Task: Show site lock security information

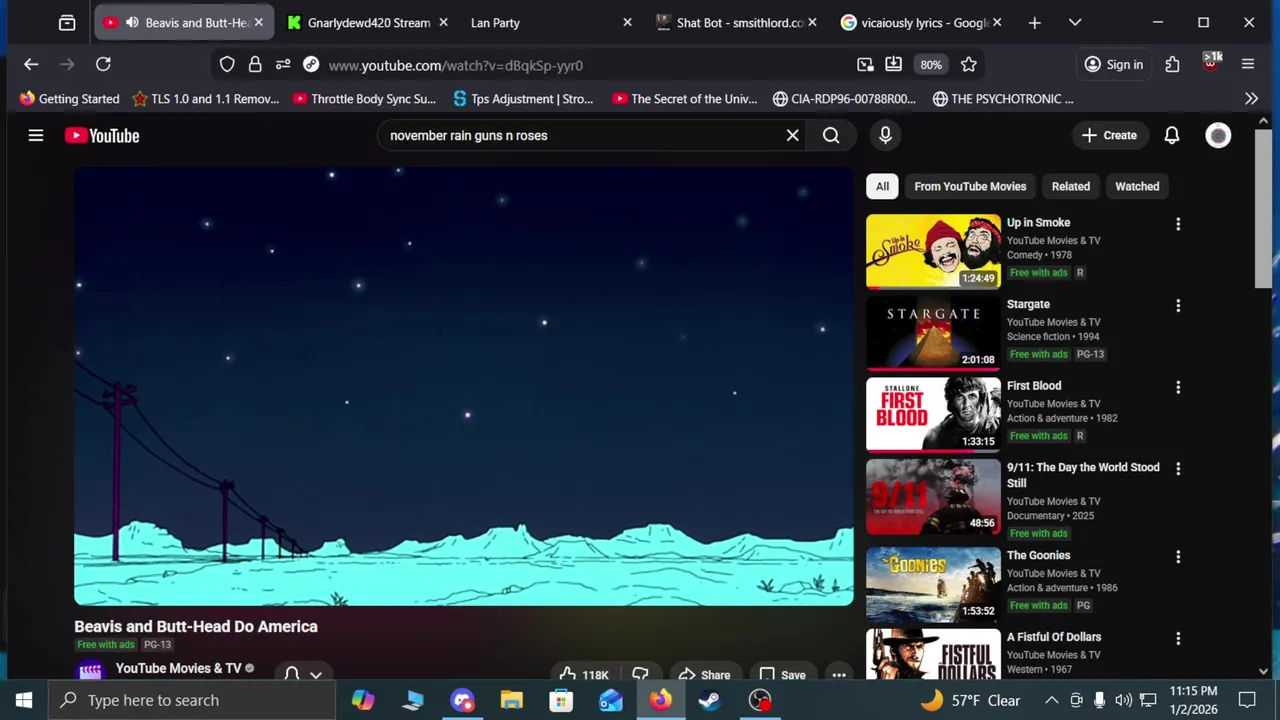Action: pos(255,64)
